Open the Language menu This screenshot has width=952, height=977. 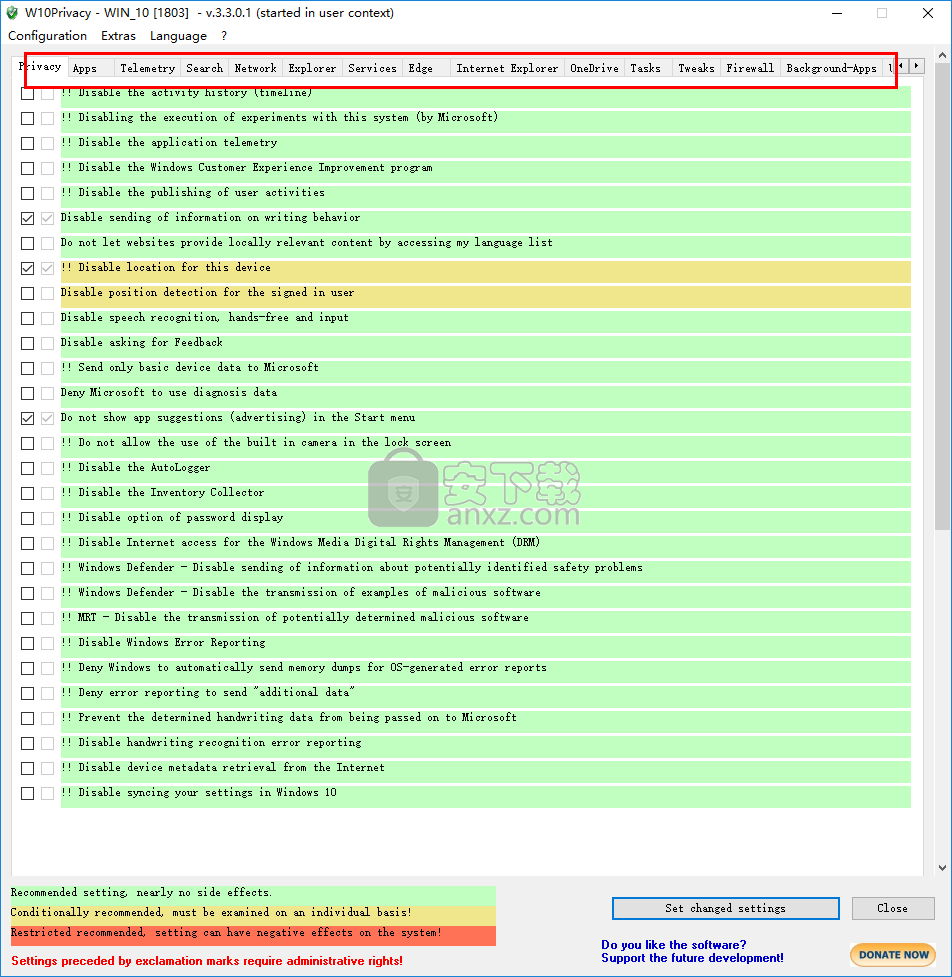pyautogui.click(x=178, y=36)
